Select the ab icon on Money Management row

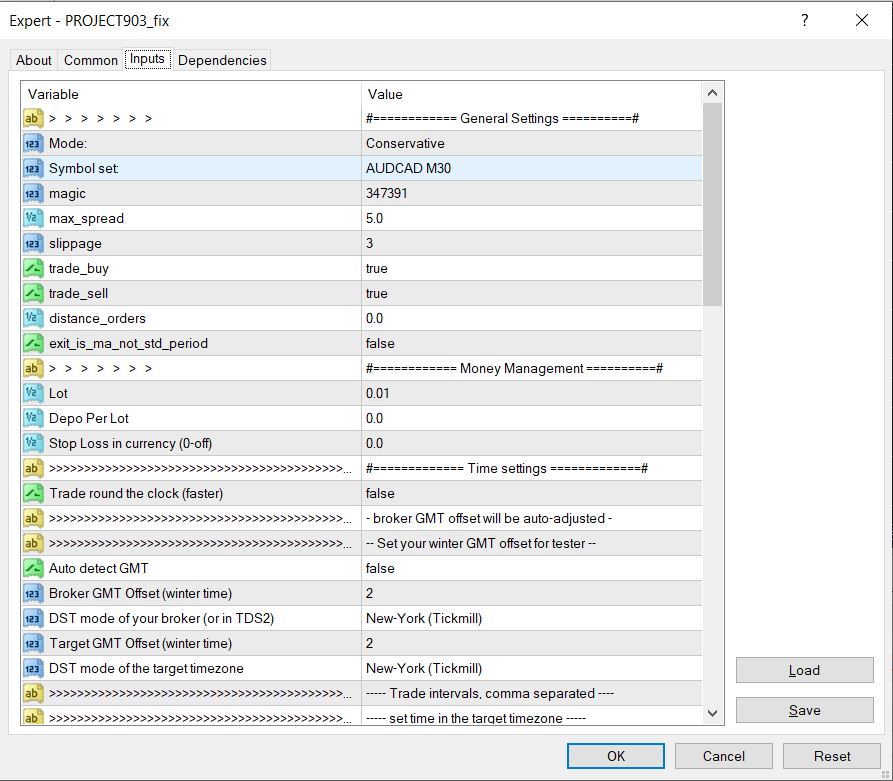[x=34, y=368]
